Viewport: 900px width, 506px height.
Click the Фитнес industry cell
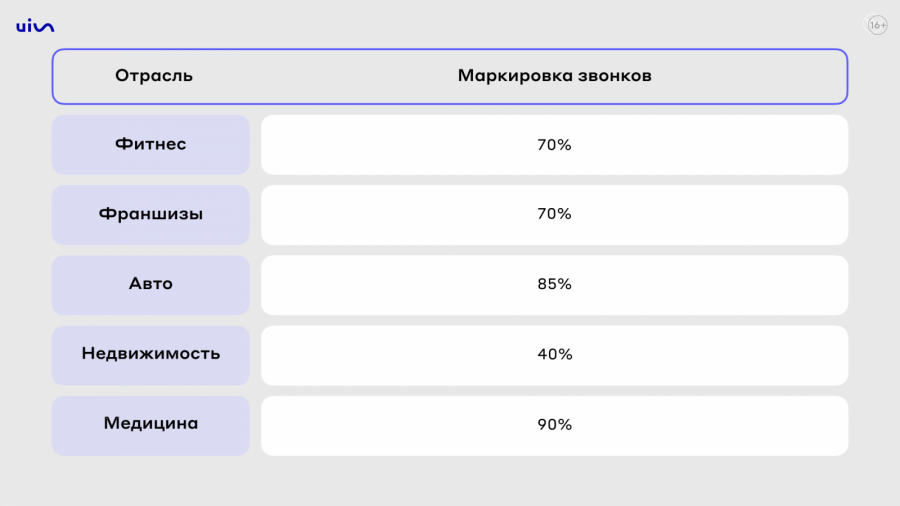tap(151, 145)
